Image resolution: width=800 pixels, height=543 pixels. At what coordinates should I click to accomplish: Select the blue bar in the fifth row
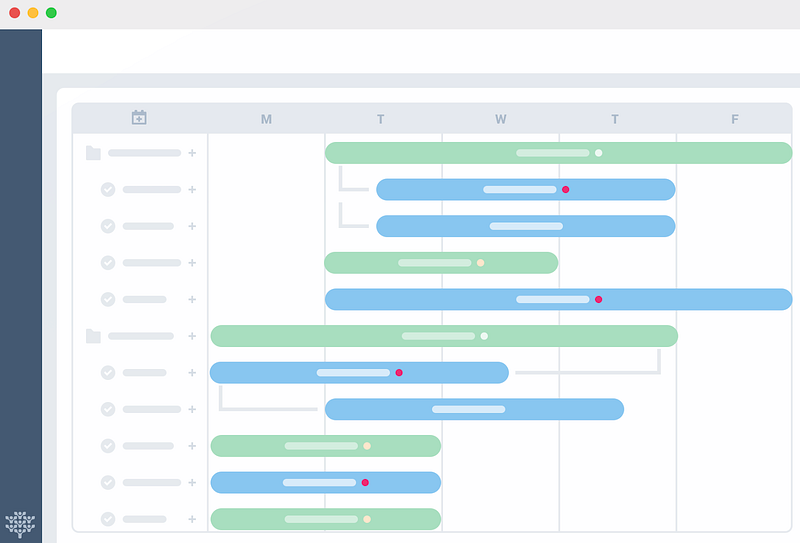(559, 299)
